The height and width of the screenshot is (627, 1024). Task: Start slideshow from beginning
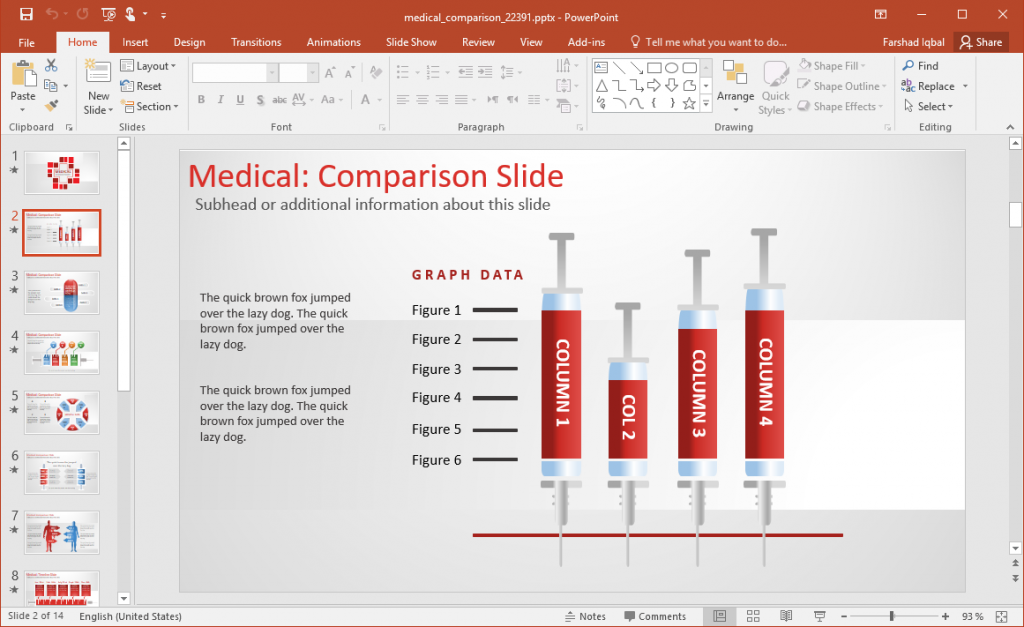[x=107, y=16]
